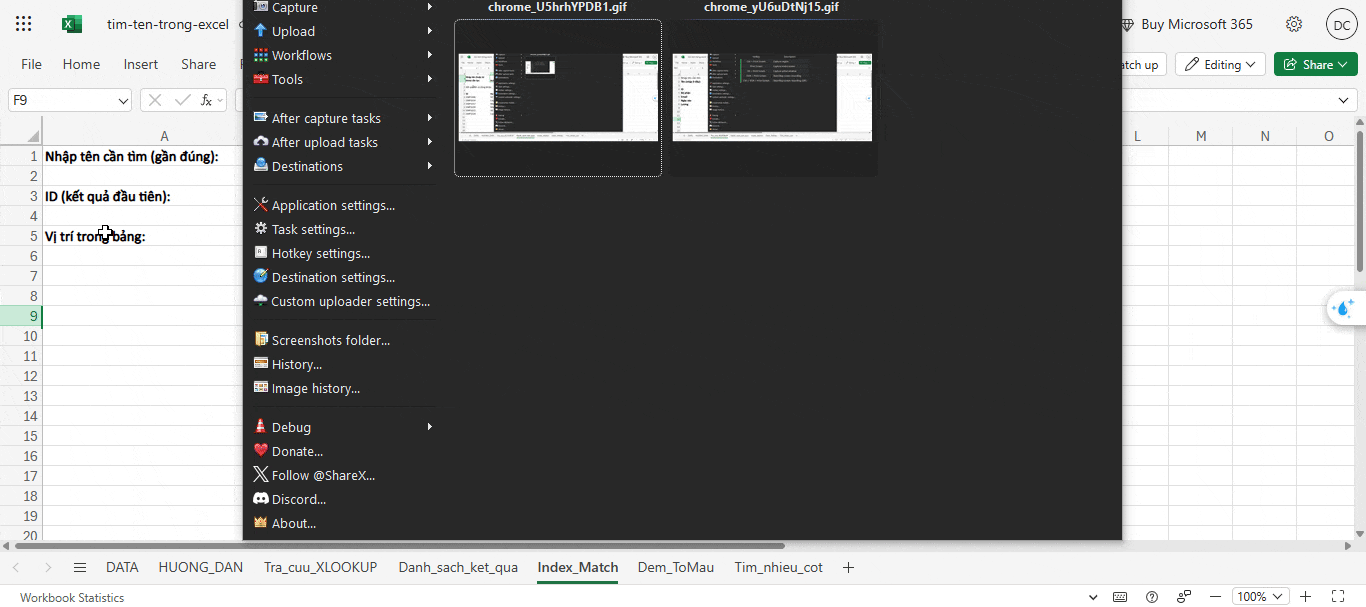Add a new sheet with plus icon
1366x607 pixels.
click(848, 567)
